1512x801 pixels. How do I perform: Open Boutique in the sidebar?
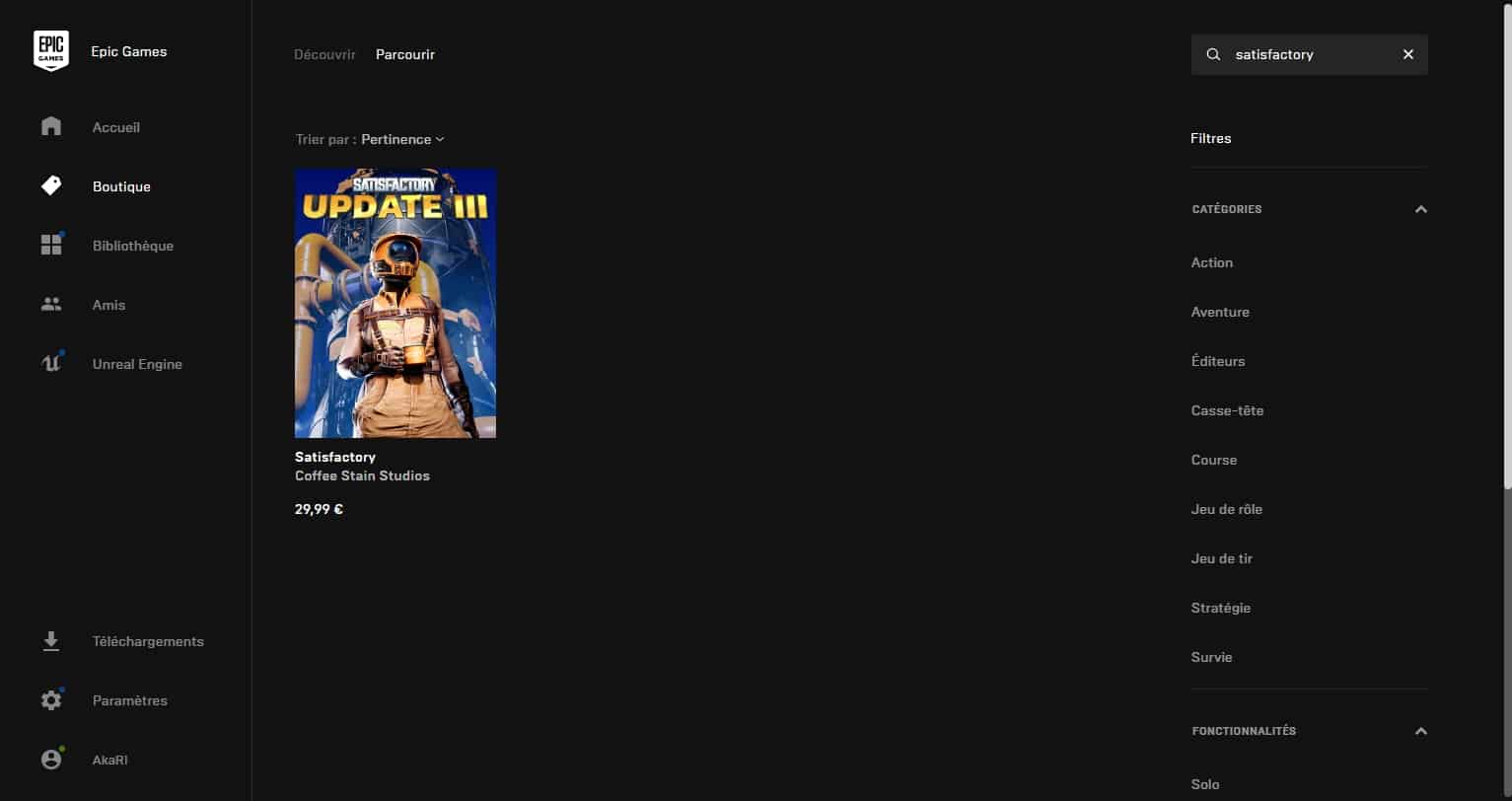coord(121,186)
